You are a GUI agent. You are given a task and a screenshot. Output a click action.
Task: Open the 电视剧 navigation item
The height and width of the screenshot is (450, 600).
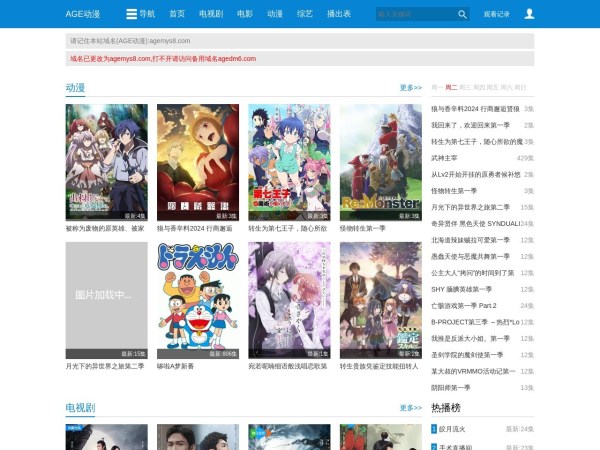point(211,14)
